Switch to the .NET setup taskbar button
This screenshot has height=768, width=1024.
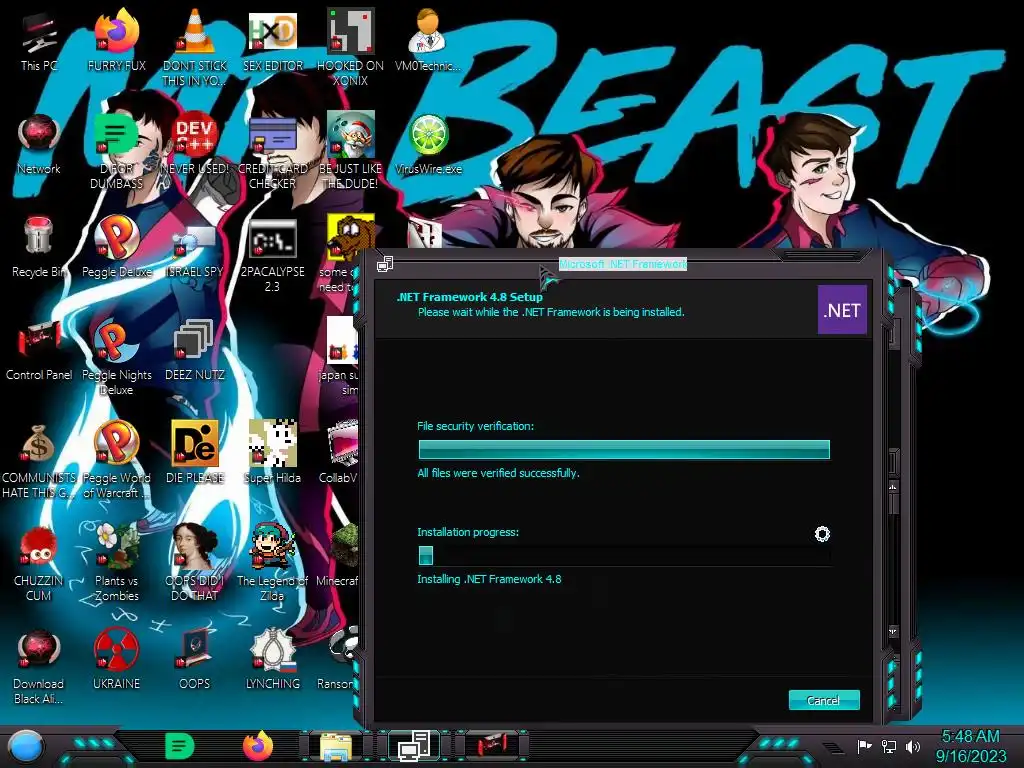pyautogui.click(x=414, y=746)
